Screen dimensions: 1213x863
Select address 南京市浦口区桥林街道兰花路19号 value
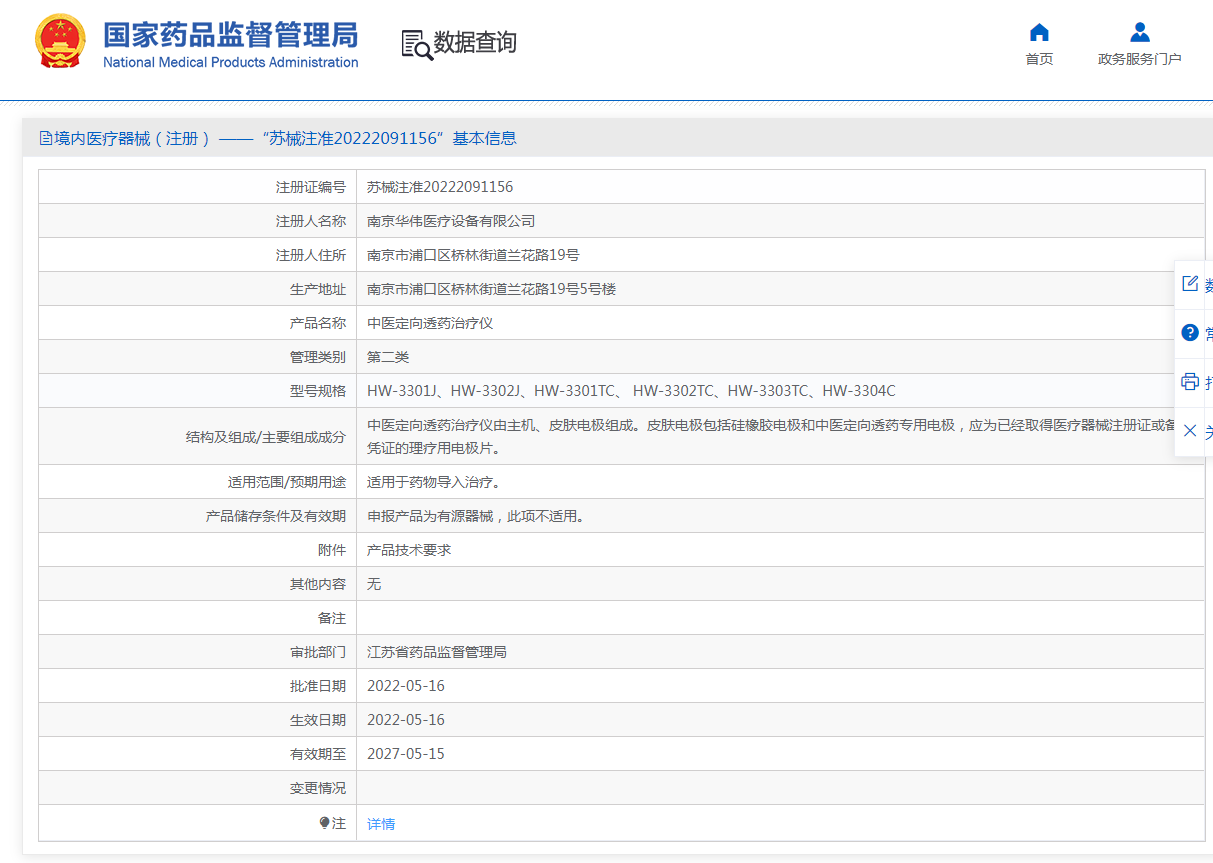tap(473, 255)
